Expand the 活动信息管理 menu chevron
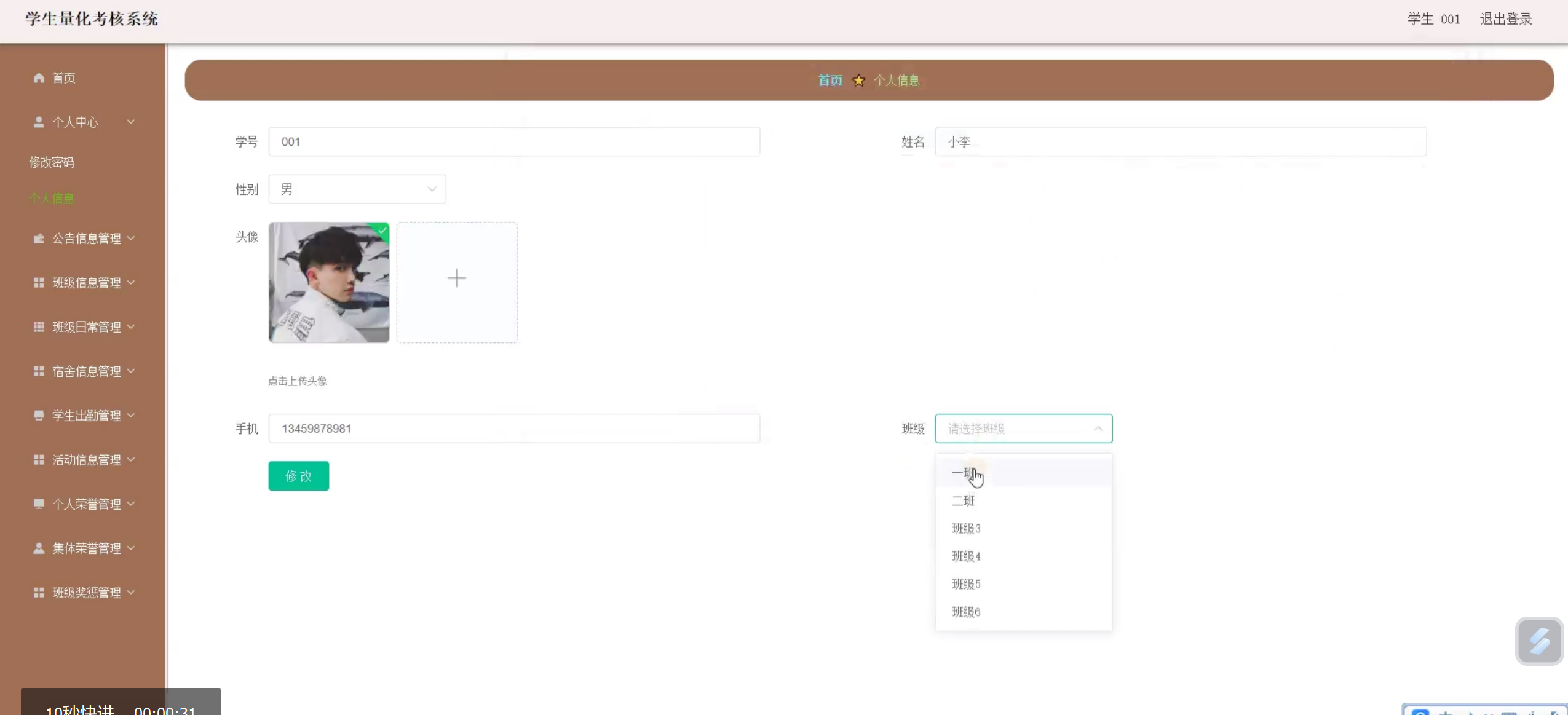The image size is (1568, 715). pos(131,460)
